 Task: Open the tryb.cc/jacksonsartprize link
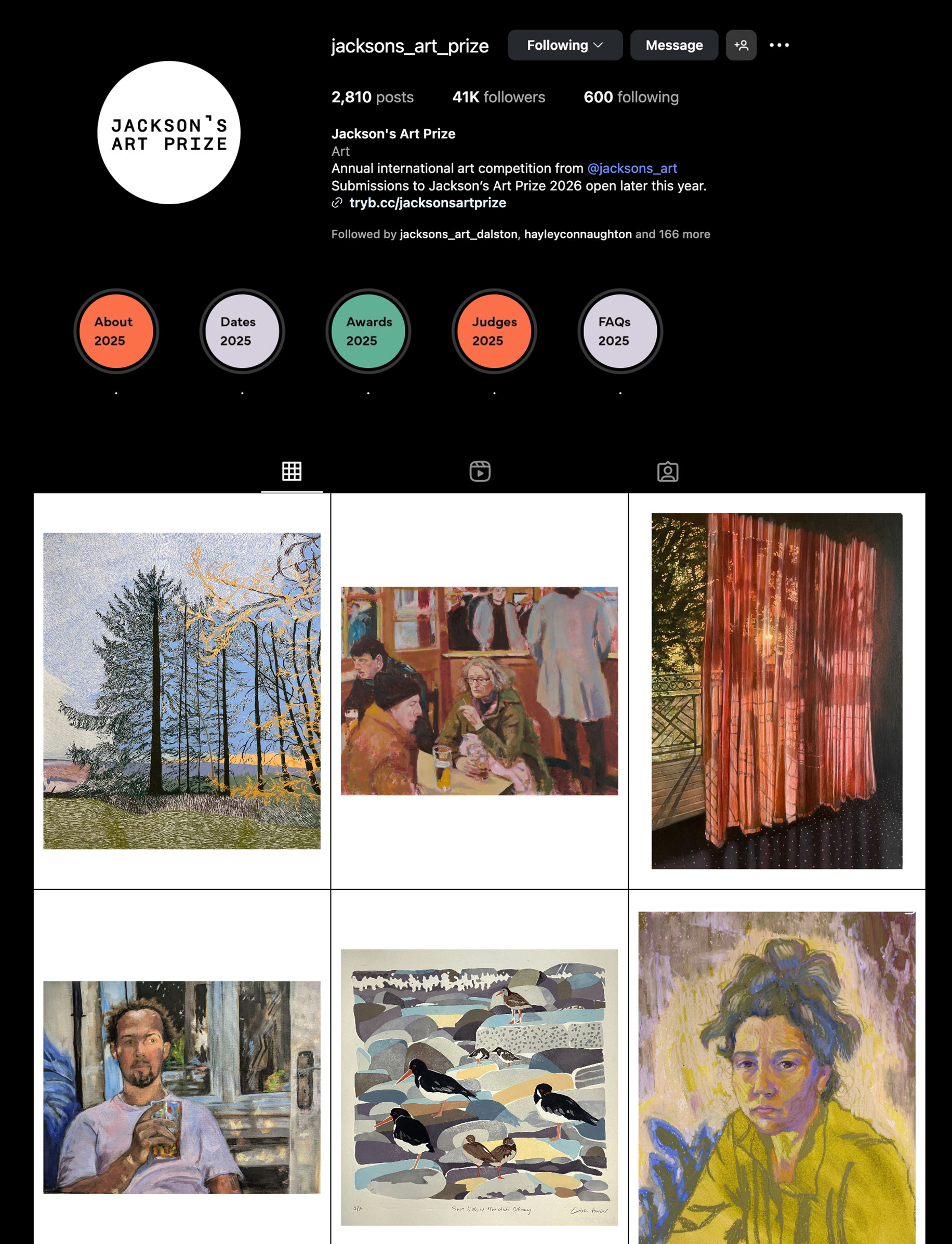[x=427, y=203]
